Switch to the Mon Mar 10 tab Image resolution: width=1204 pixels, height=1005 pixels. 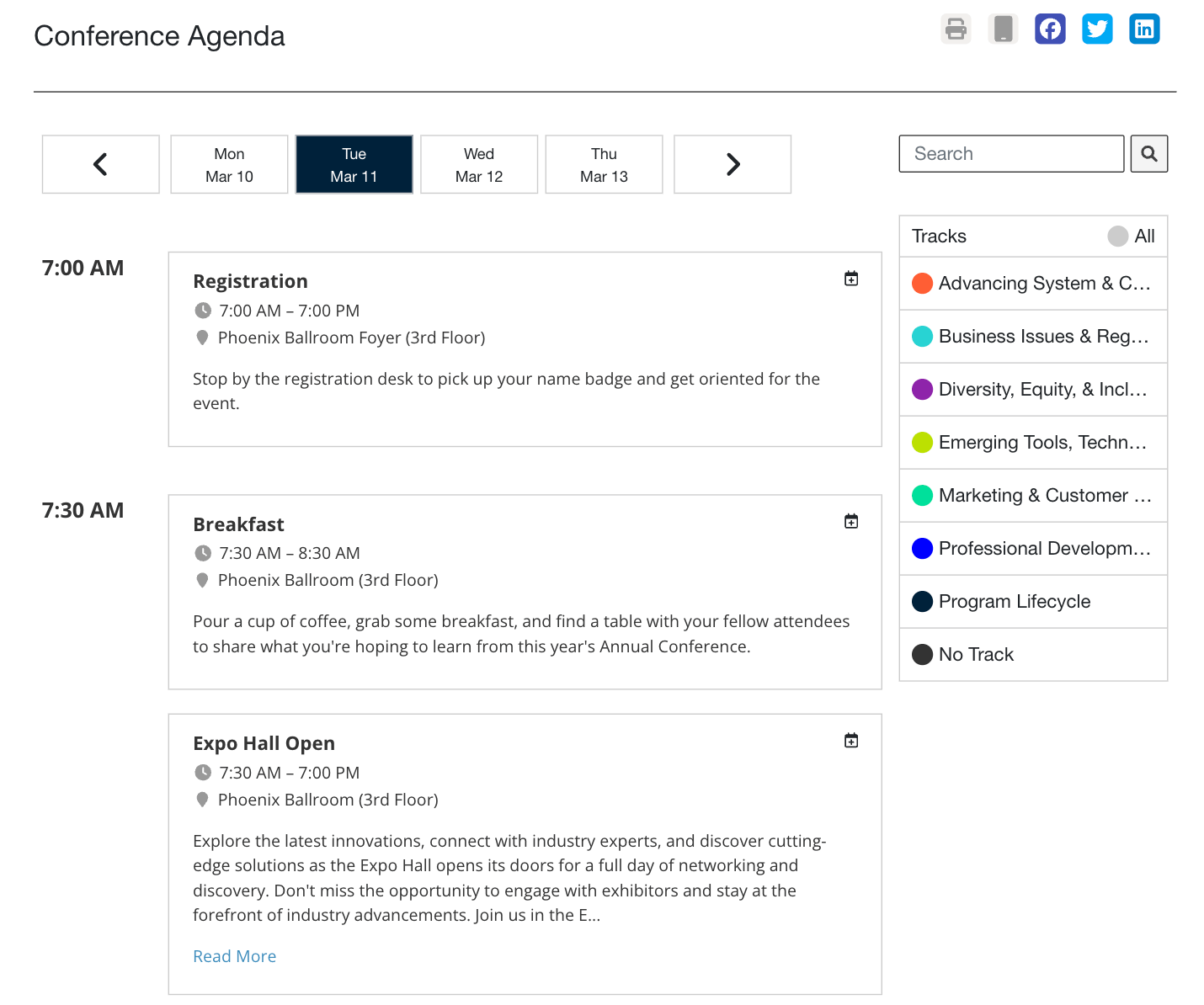pos(229,164)
